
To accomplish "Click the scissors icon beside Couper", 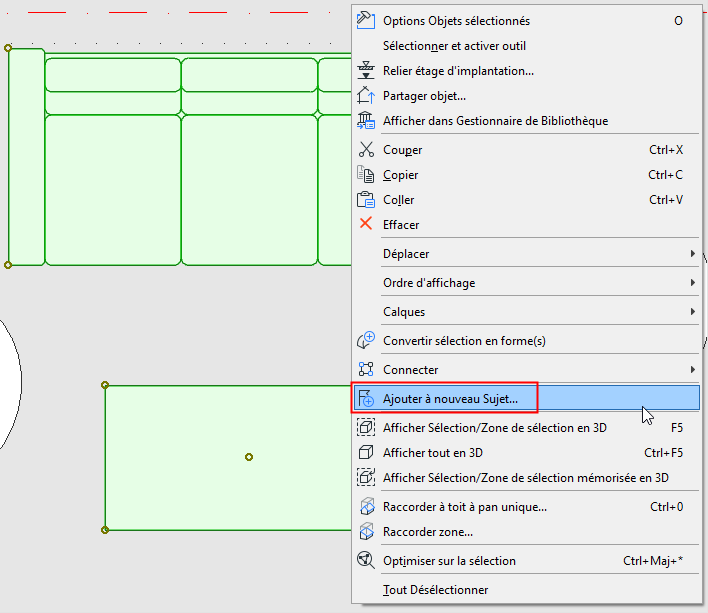I will tap(366, 149).
